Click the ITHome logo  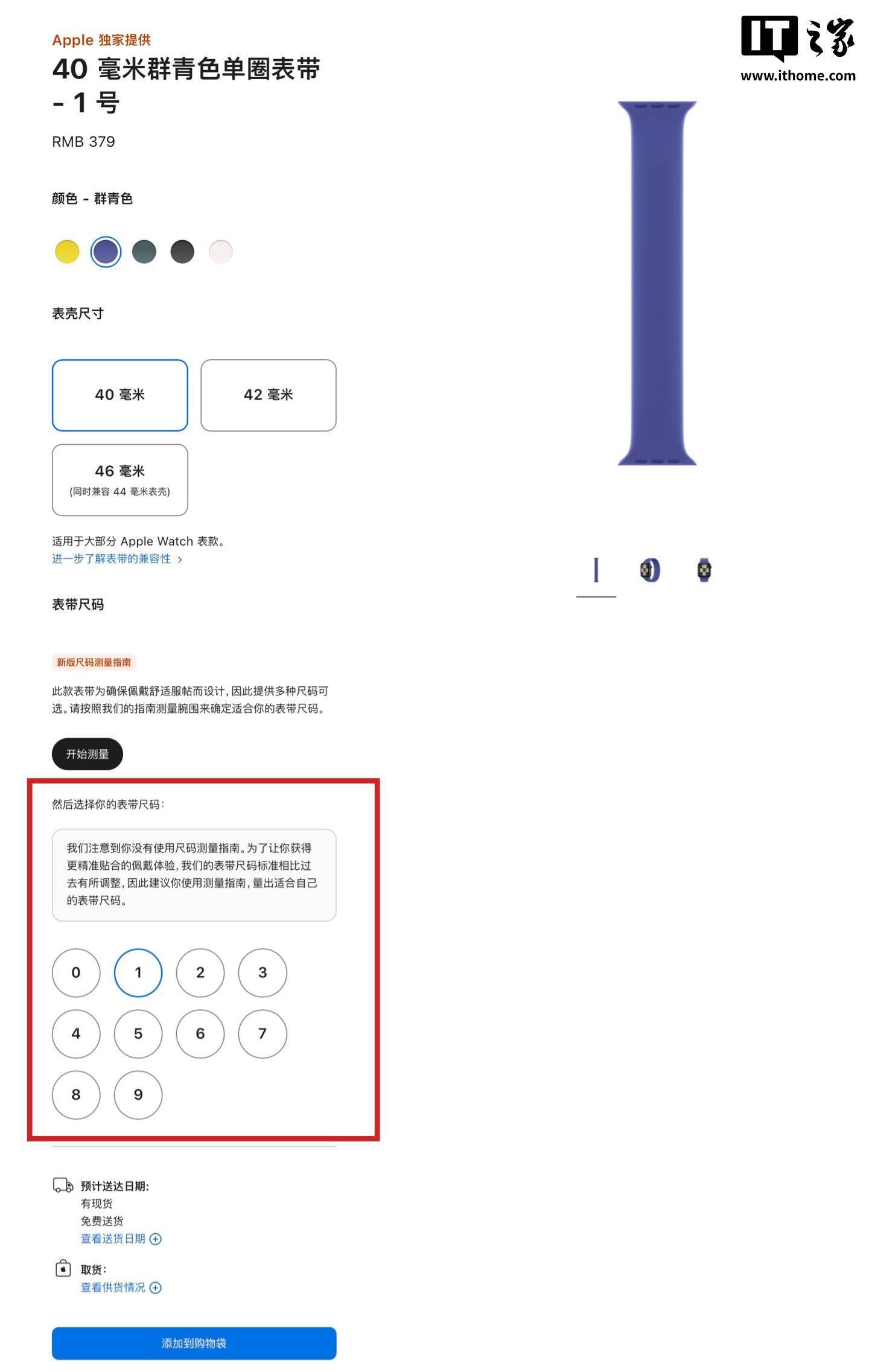[x=798, y=49]
